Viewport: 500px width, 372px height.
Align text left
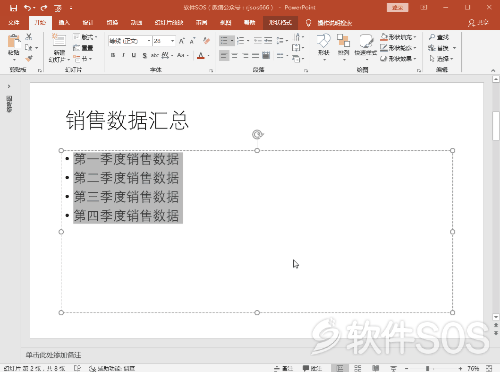[224, 56]
